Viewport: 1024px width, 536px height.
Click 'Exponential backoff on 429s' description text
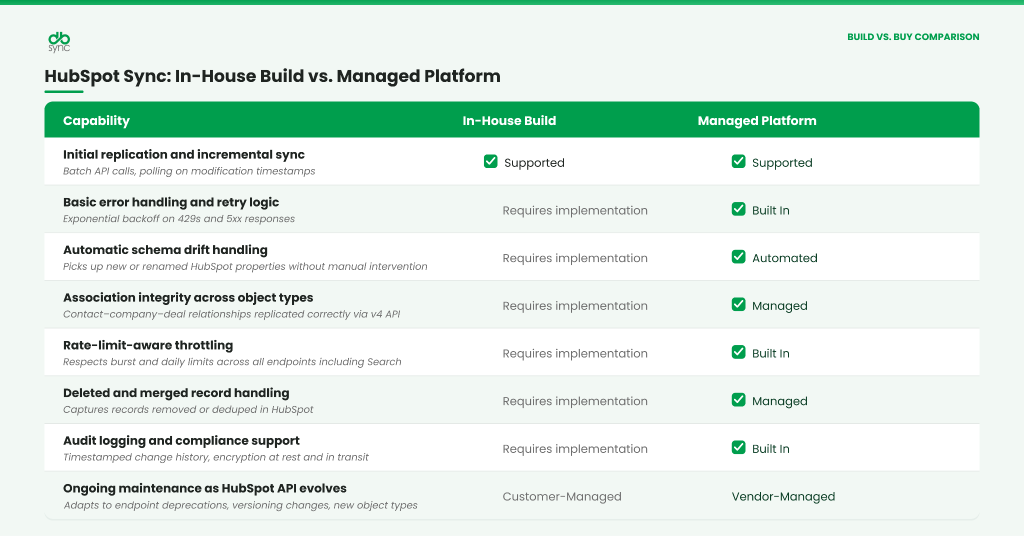[179, 219]
